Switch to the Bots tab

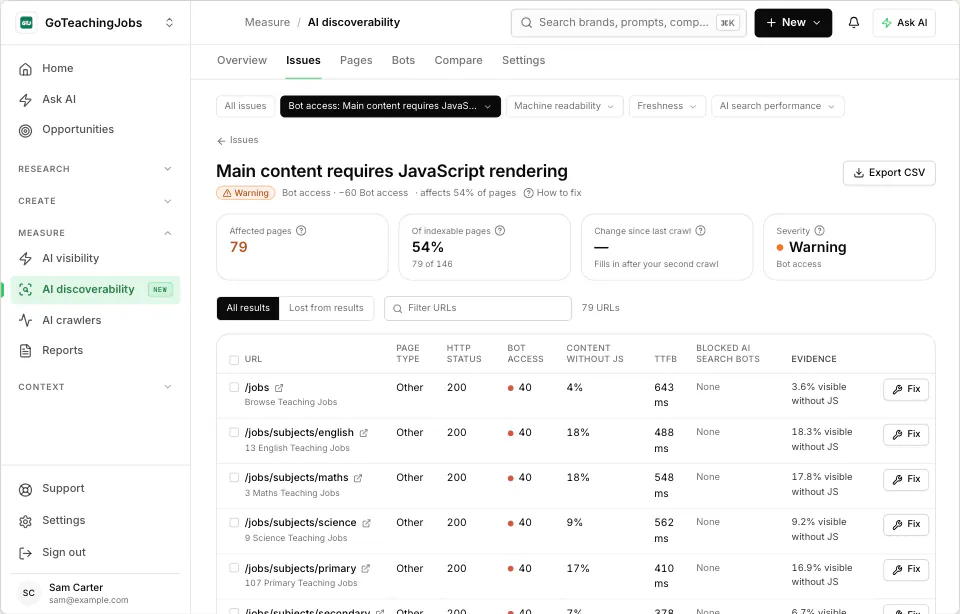point(403,60)
